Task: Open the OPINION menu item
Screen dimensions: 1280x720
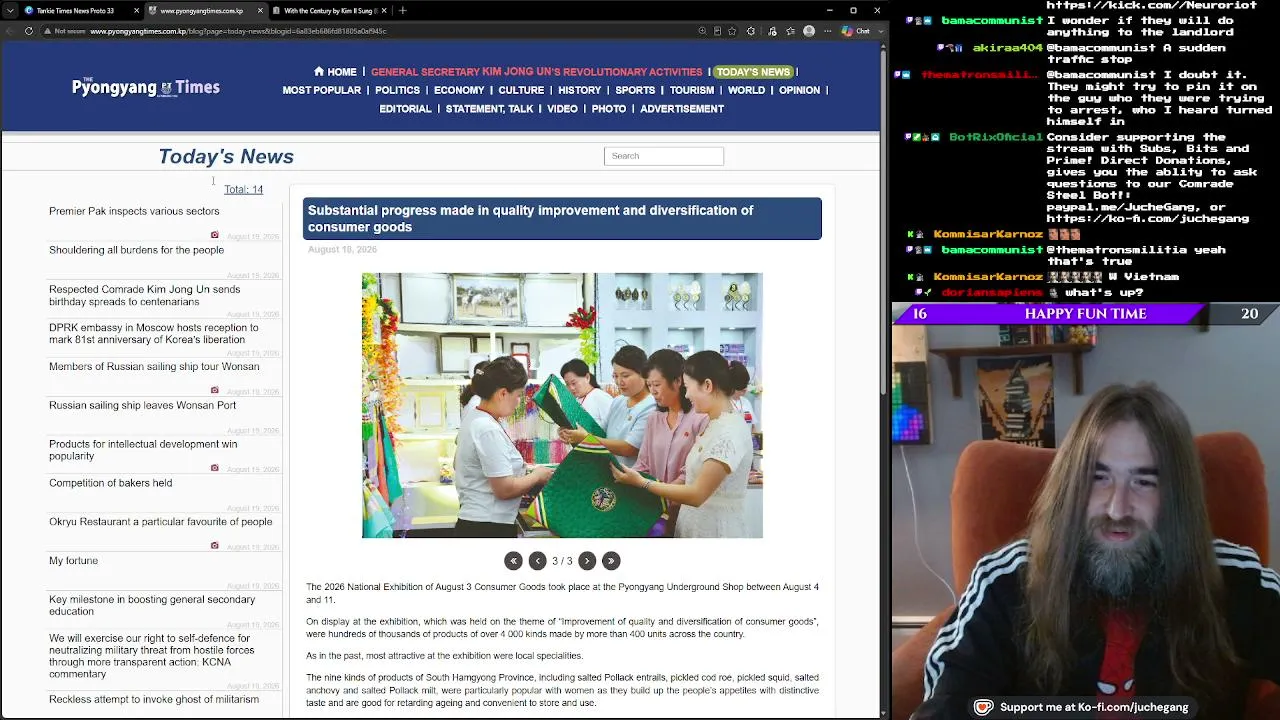Action: 799,90
